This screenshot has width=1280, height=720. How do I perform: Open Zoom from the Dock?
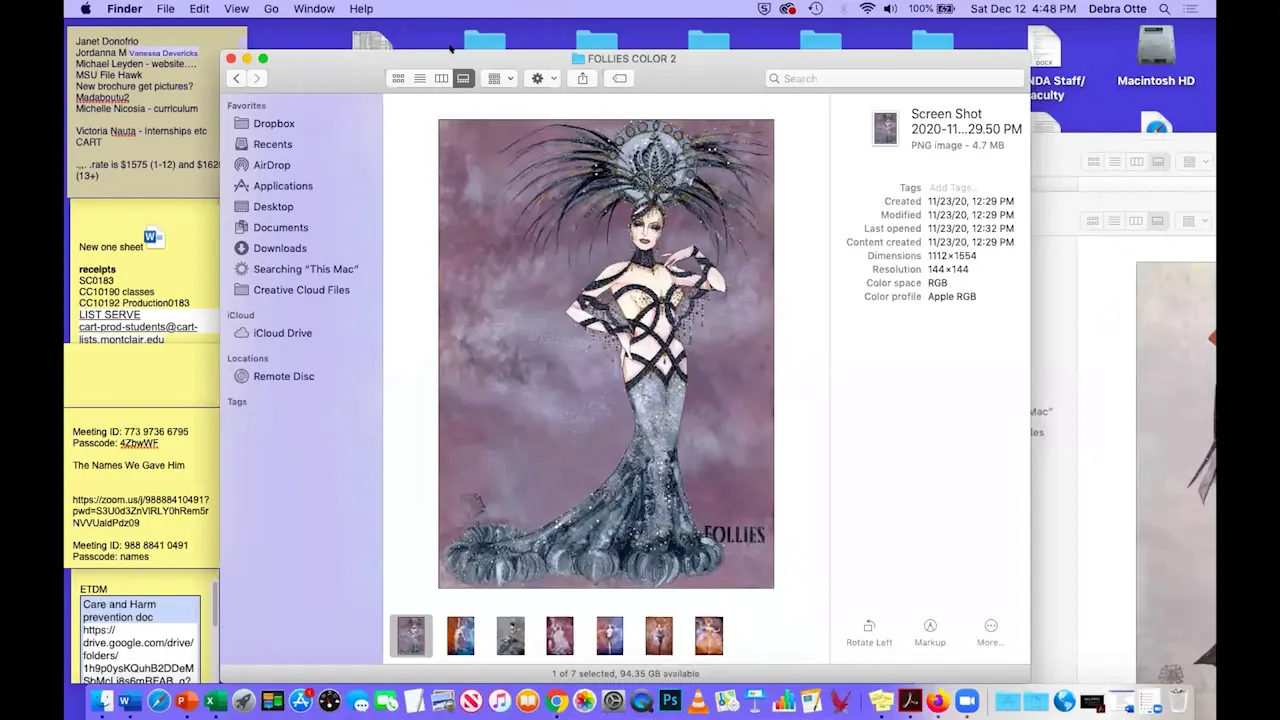tap(966, 702)
